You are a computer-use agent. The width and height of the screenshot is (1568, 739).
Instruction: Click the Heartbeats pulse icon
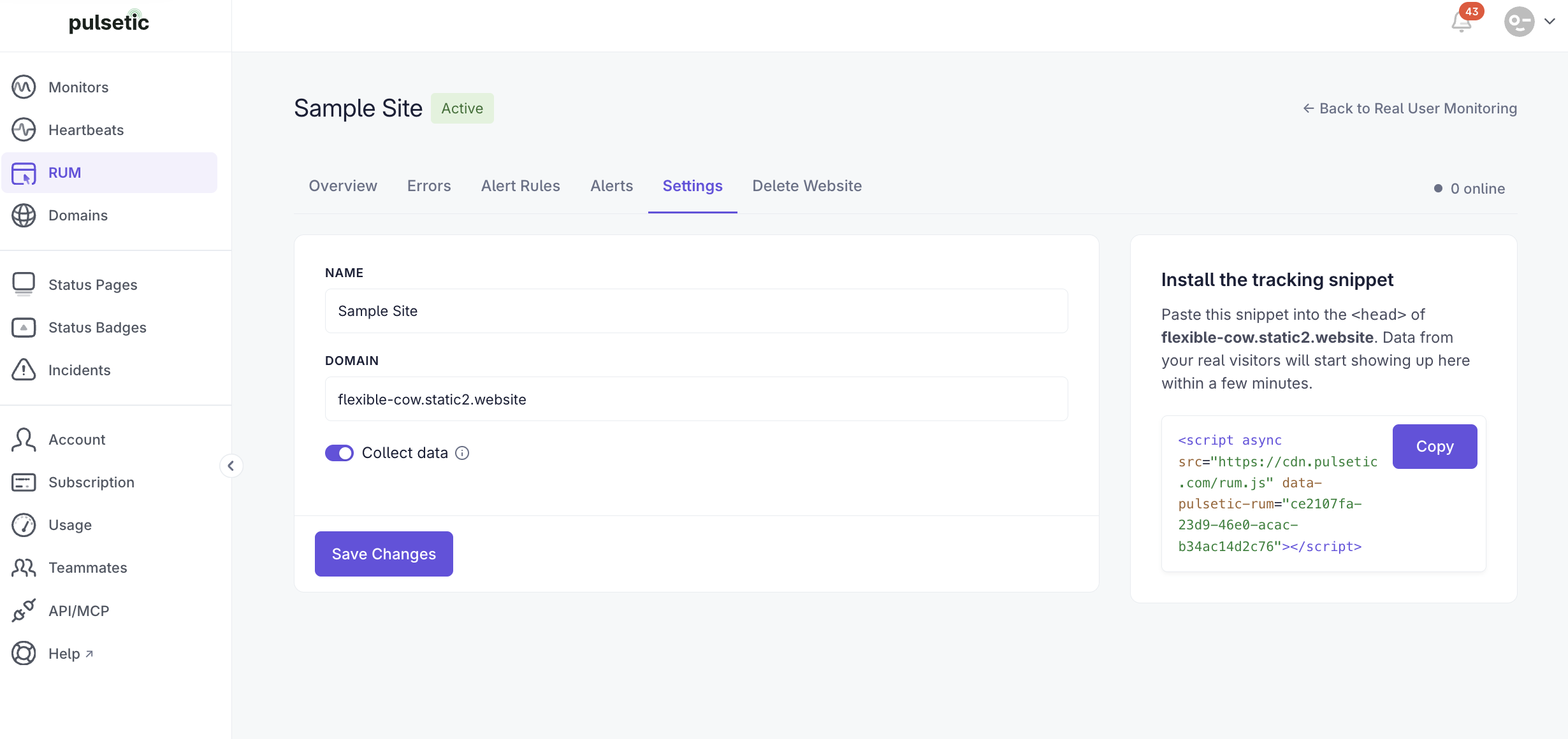(x=24, y=130)
